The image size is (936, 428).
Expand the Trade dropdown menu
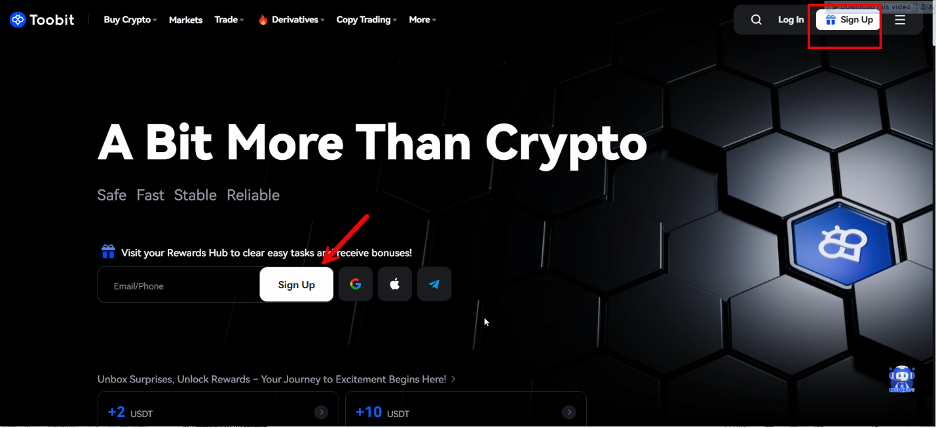pyautogui.click(x=229, y=20)
